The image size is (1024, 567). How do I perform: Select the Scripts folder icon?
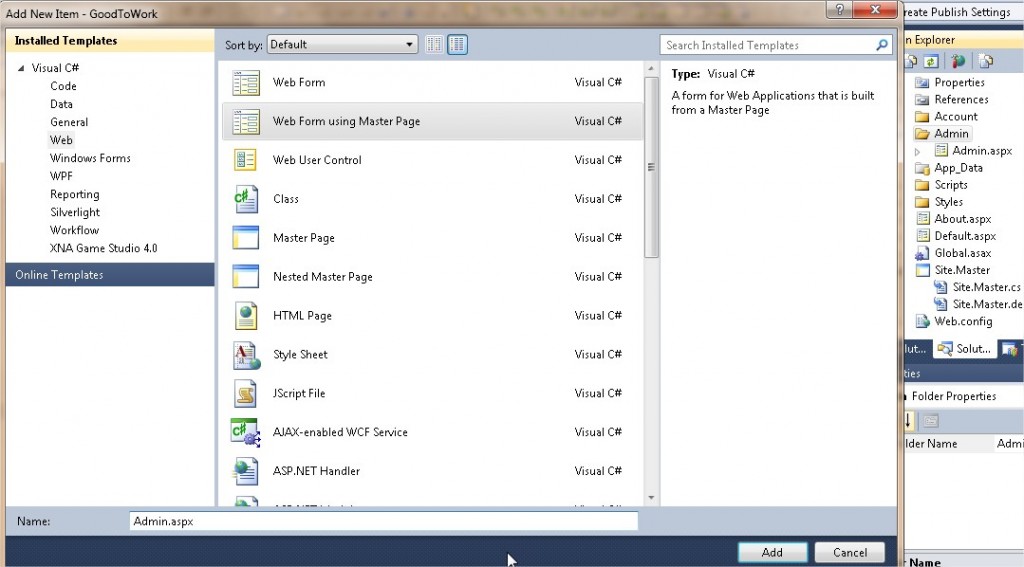click(x=922, y=185)
